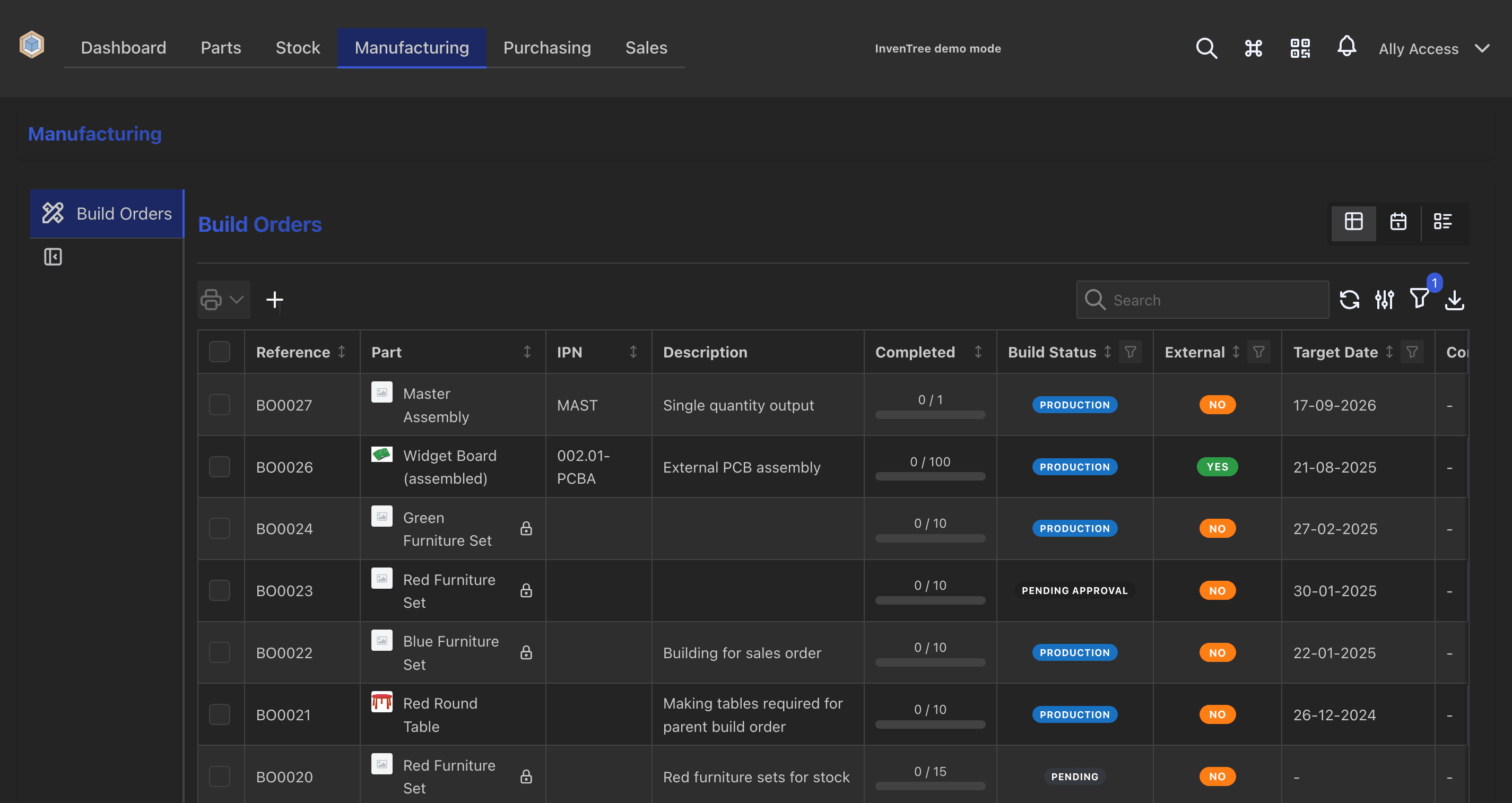Open the command spotlight icon
Viewport: 1512px width, 803px height.
click(x=1253, y=48)
